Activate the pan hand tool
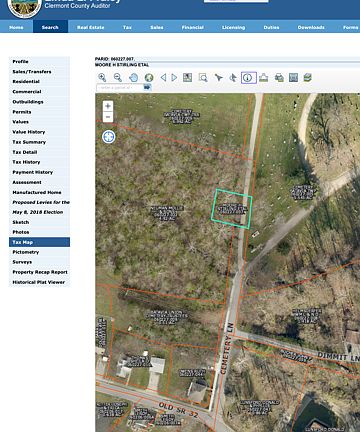The image size is (360, 432). click(133, 78)
